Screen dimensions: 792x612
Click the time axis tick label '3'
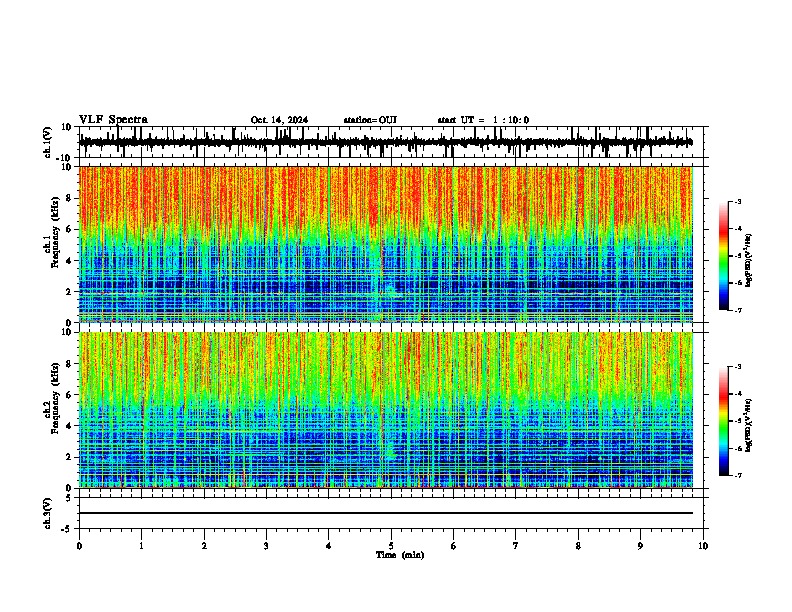click(266, 546)
